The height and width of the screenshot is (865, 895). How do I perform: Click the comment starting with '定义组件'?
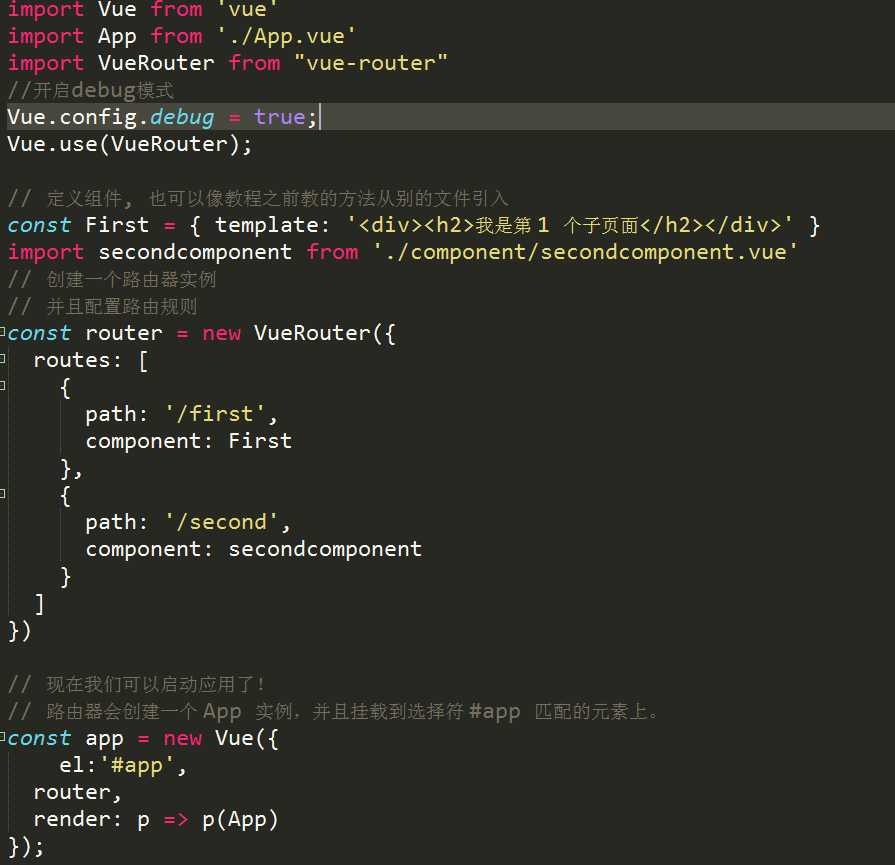pyautogui.click(x=258, y=199)
